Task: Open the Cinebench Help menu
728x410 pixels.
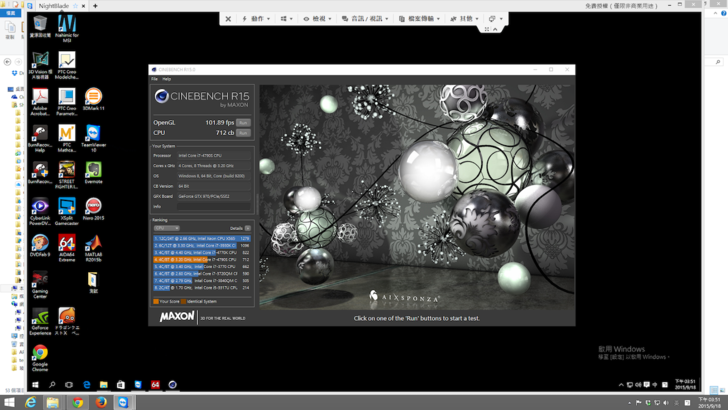Action: point(167,79)
